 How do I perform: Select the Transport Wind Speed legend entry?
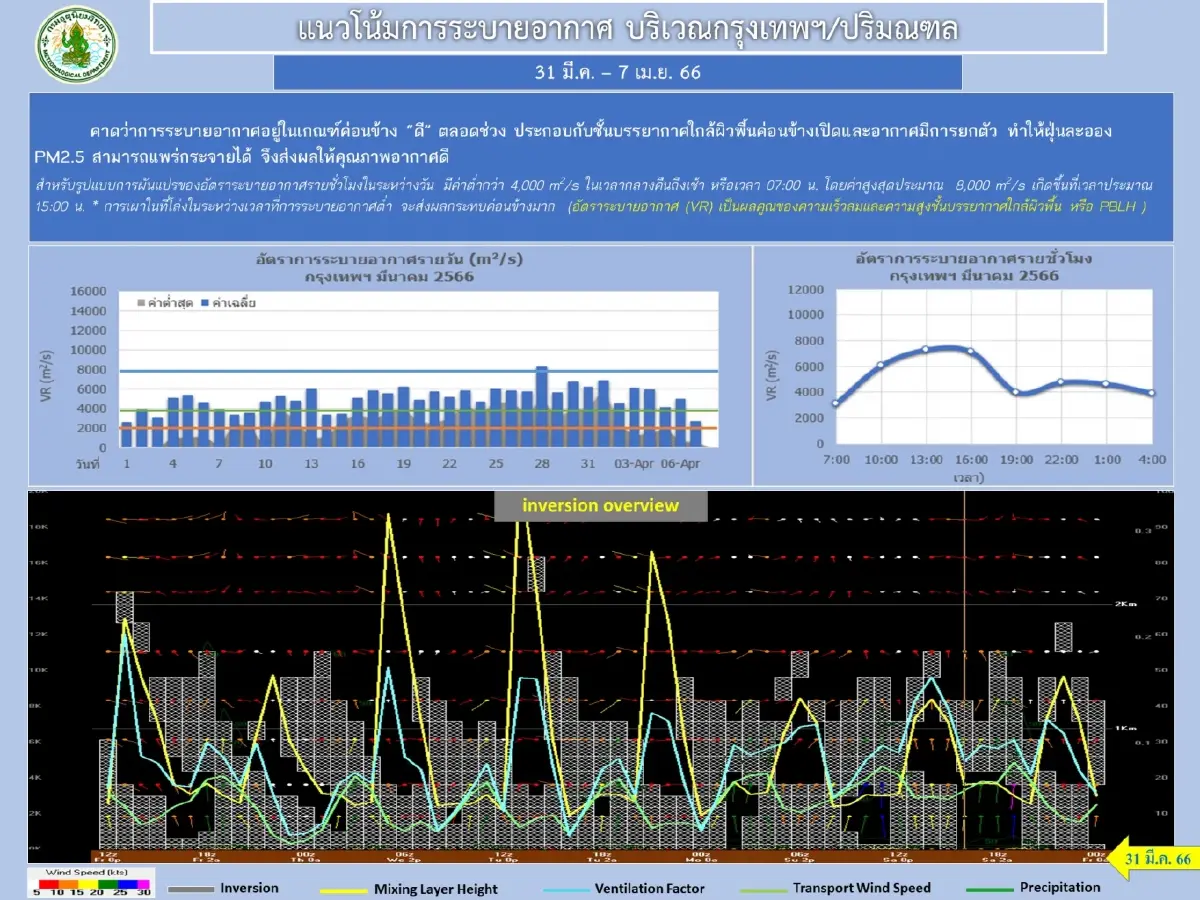point(836,888)
